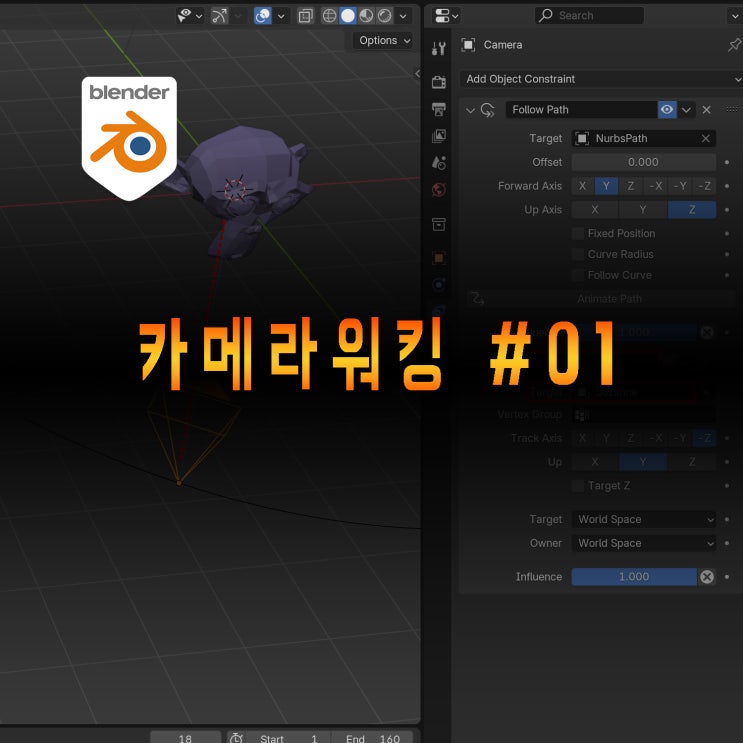
Task: Toggle viewport gizmos display
Action: (x=219, y=16)
